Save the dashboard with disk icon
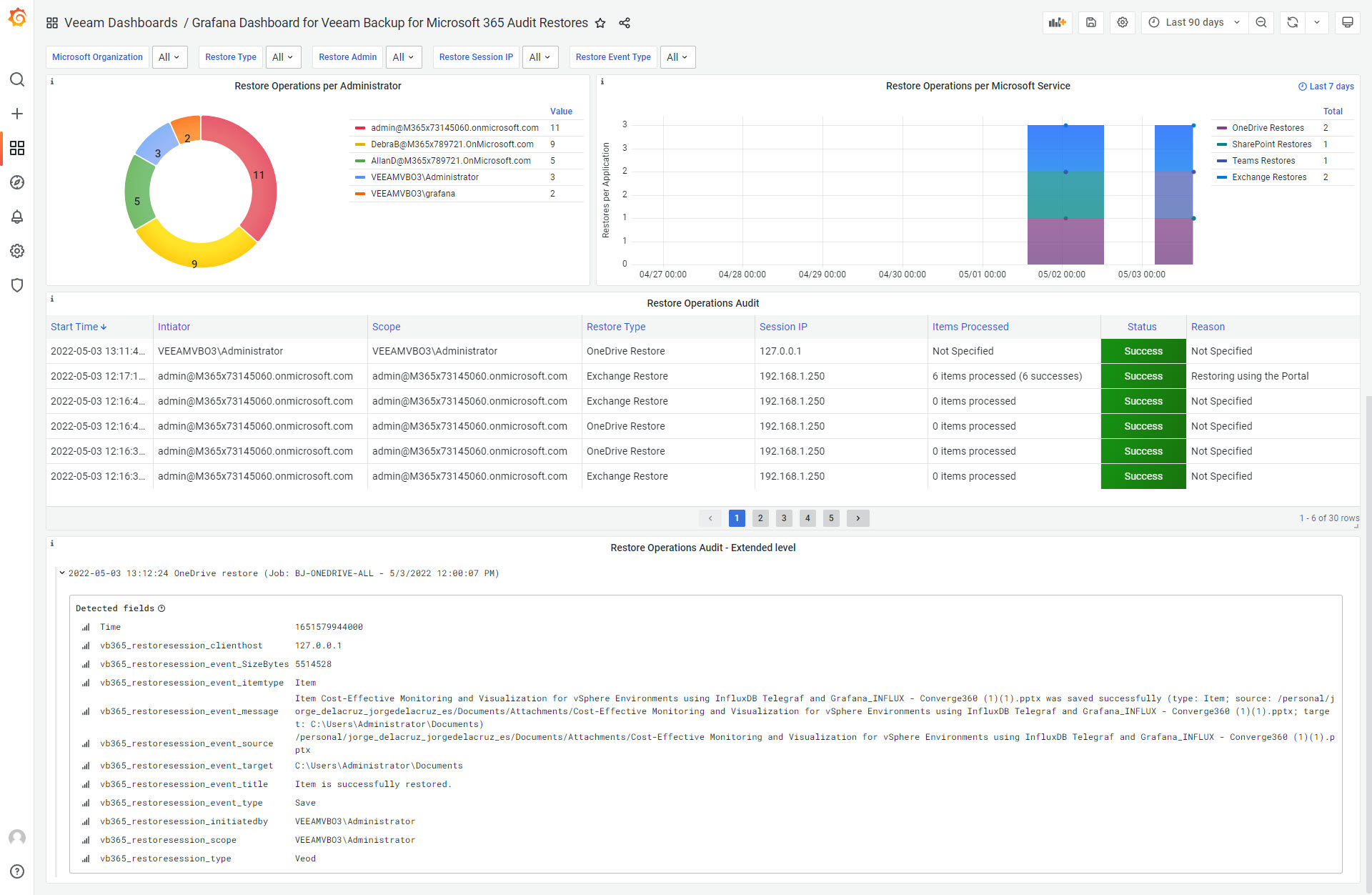 [1091, 22]
